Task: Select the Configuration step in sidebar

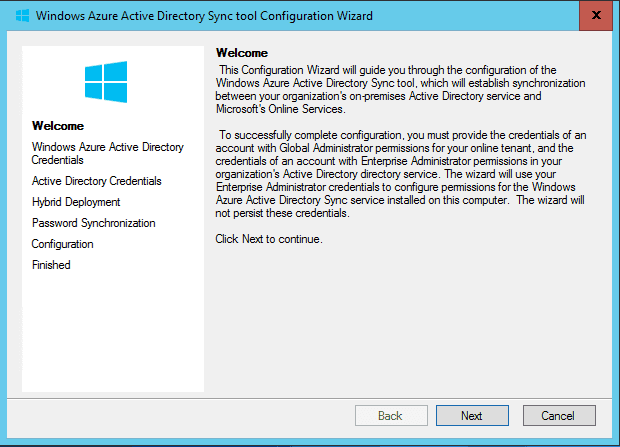Action: tap(62, 244)
